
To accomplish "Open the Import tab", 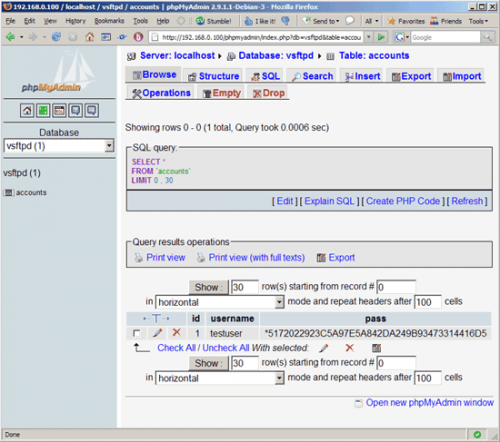I will 462,76.
